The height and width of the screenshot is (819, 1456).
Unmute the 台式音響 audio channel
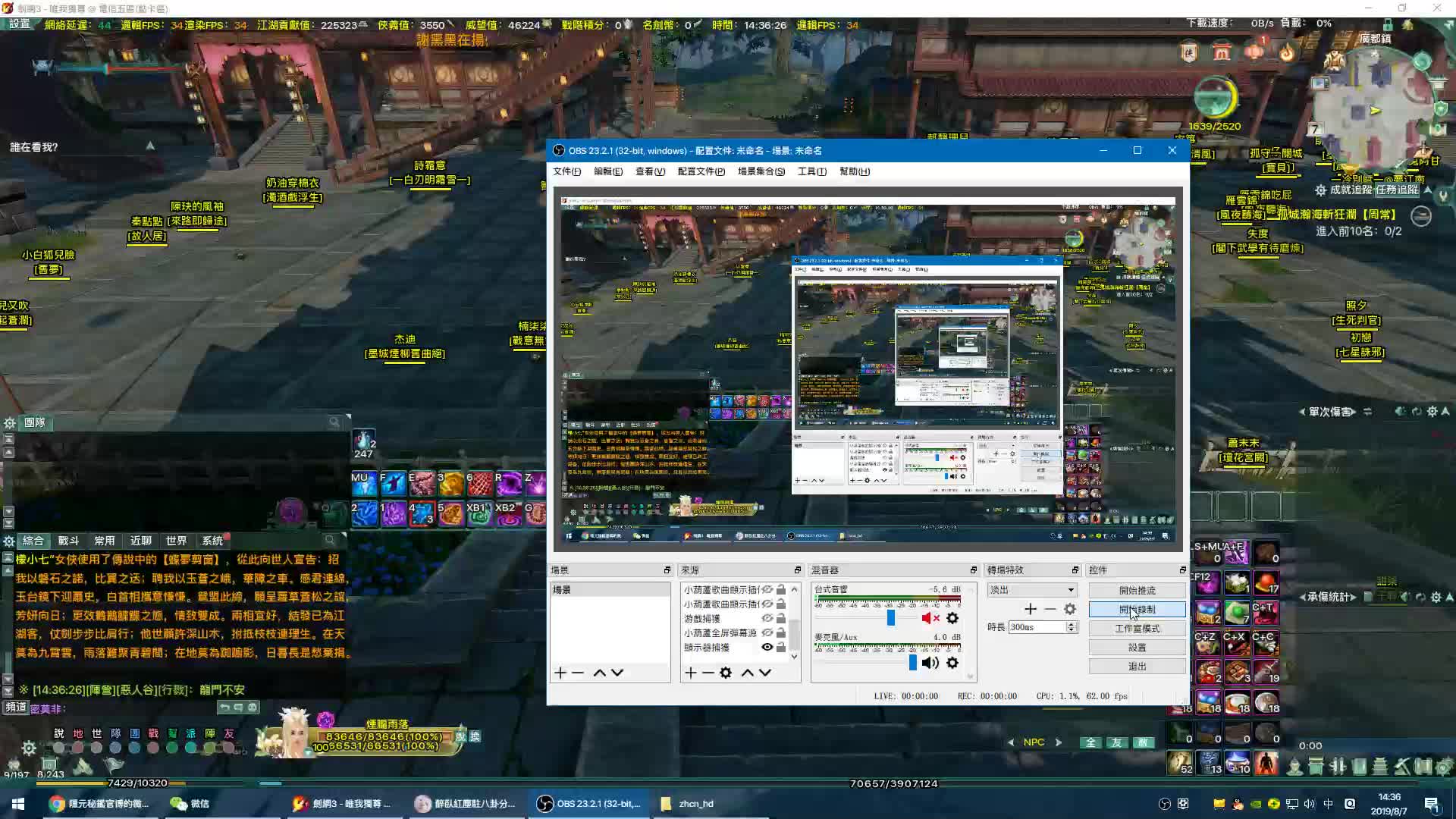pos(930,618)
